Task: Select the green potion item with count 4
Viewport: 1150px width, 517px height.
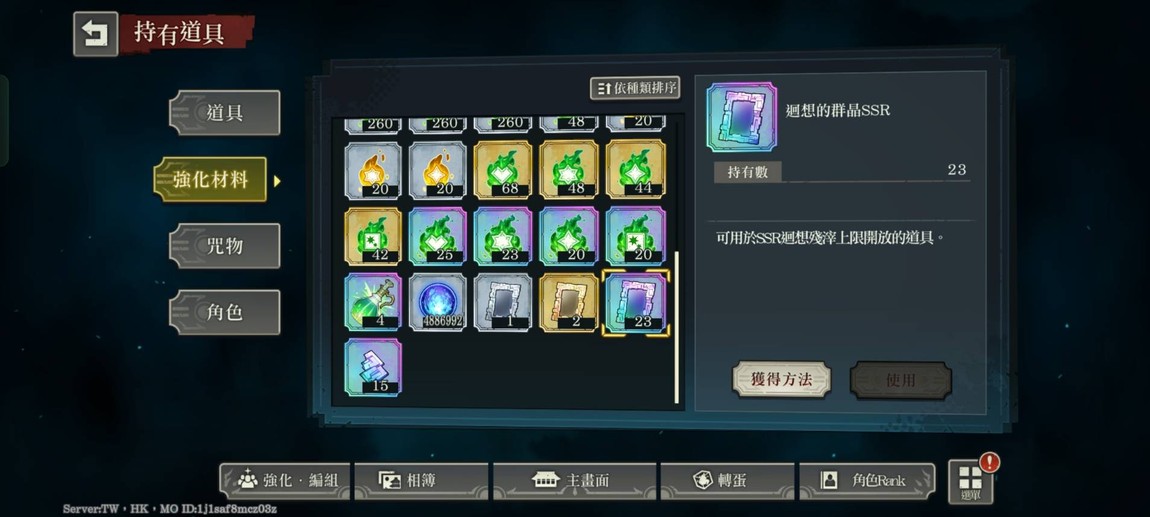Action: [373, 302]
